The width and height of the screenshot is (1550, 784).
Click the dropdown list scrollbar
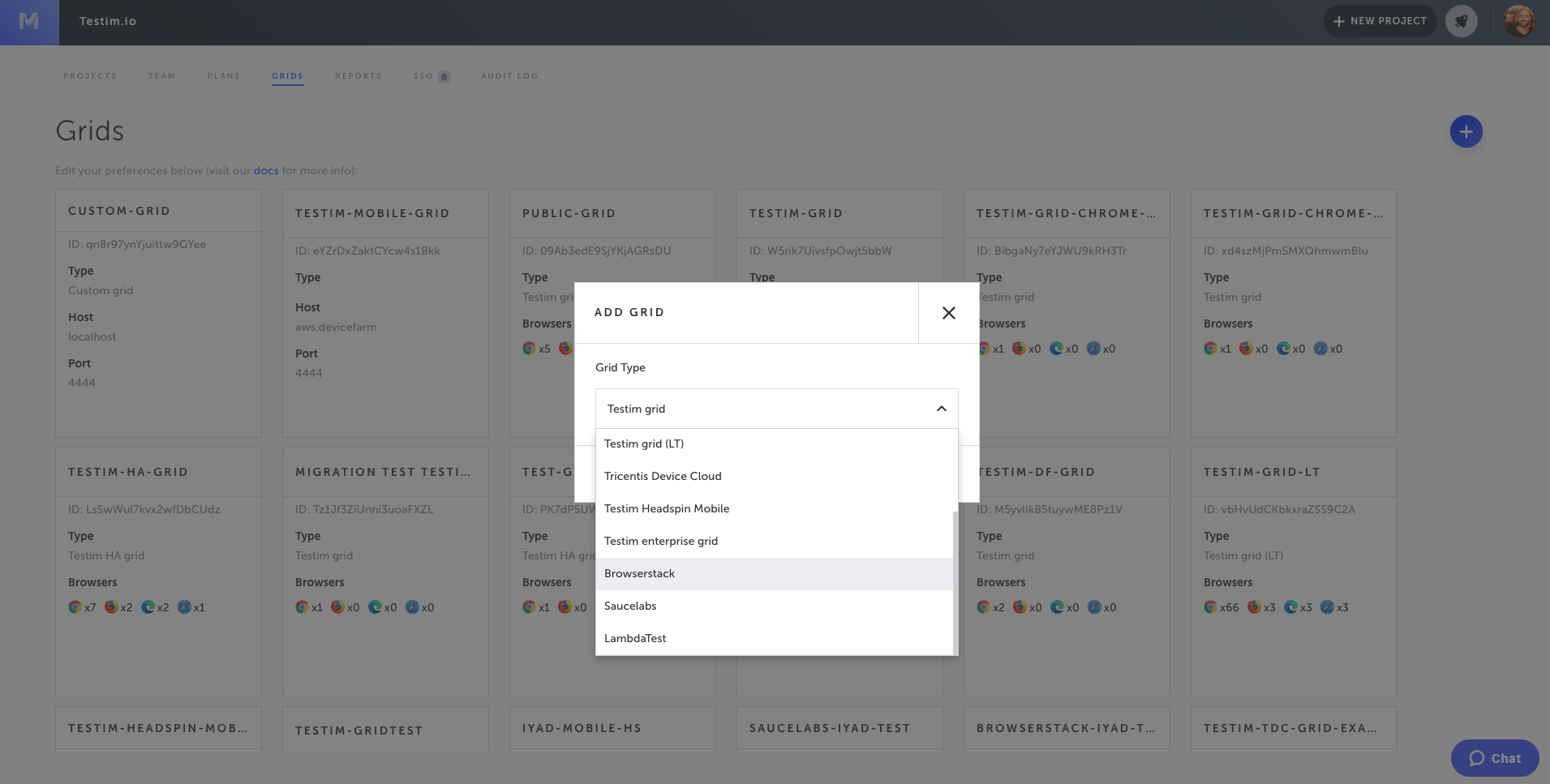[x=955, y=583]
